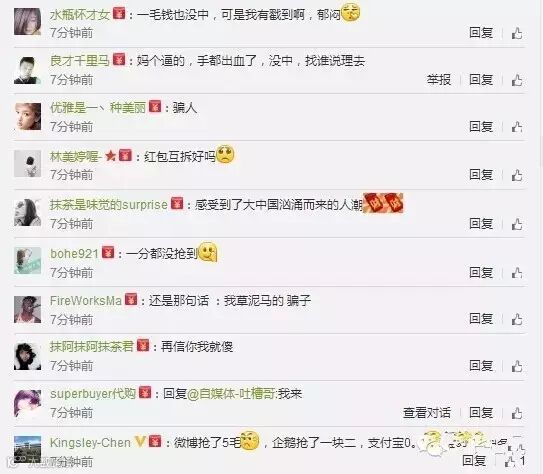Like 良才千里马's comment with thumbs-up
The width and height of the screenshot is (543, 474).
click(x=517, y=80)
